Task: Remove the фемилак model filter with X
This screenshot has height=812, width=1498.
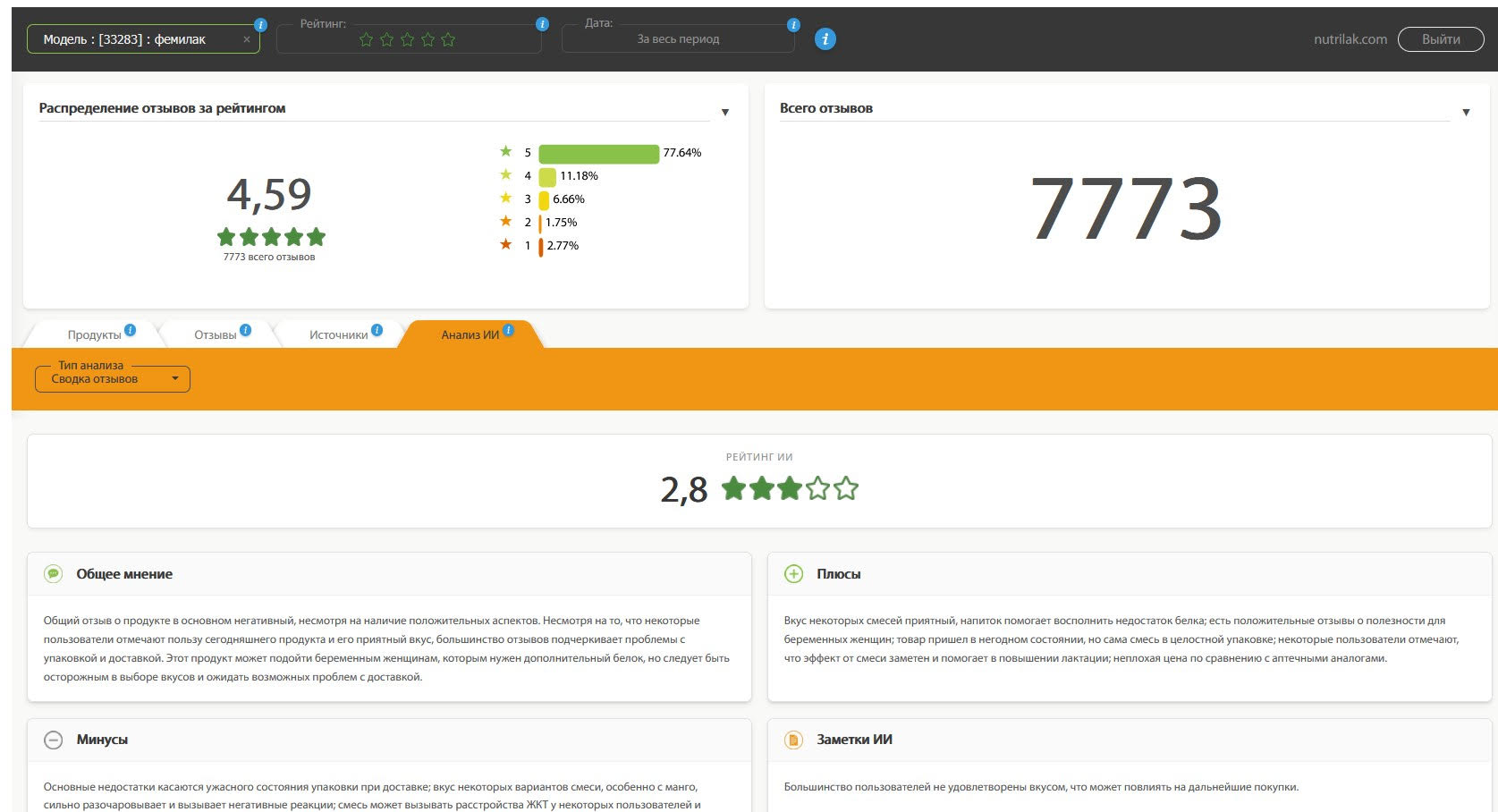Action: [x=247, y=40]
